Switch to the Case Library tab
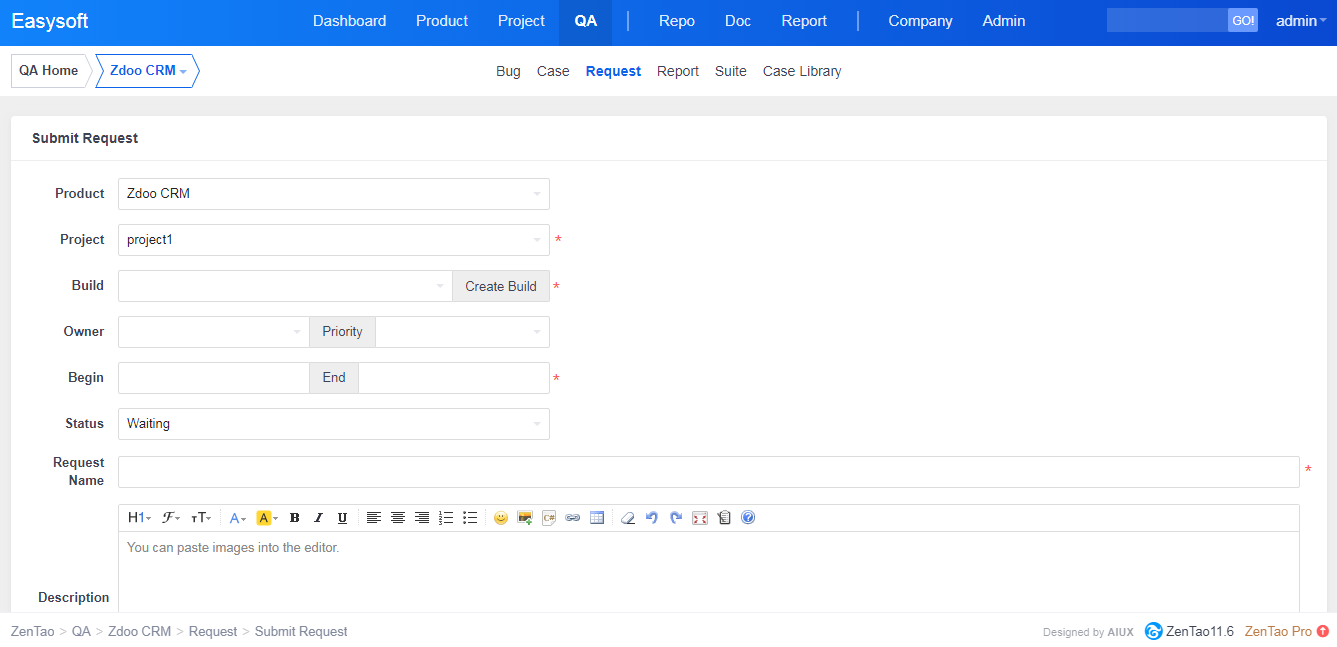Viewport: 1337px width, 647px height. click(x=802, y=71)
